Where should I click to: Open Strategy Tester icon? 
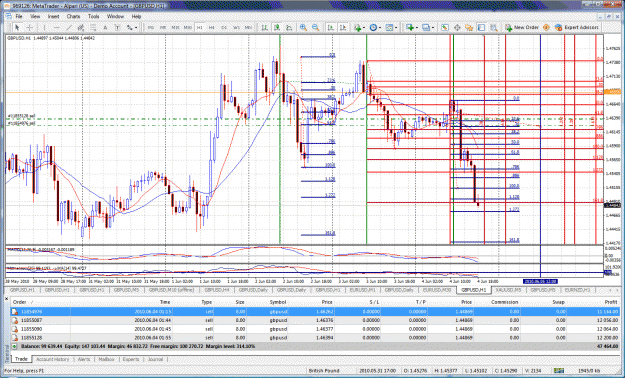[x=494, y=28]
